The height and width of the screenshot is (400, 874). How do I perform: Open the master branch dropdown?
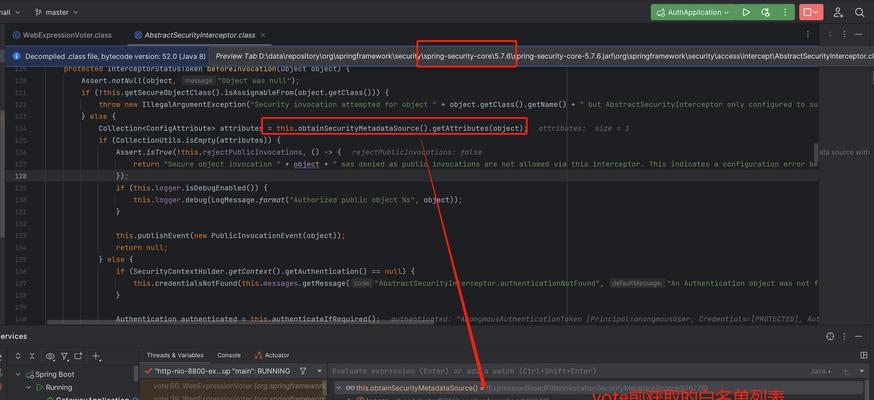pyautogui.click(x=56, y=12)
